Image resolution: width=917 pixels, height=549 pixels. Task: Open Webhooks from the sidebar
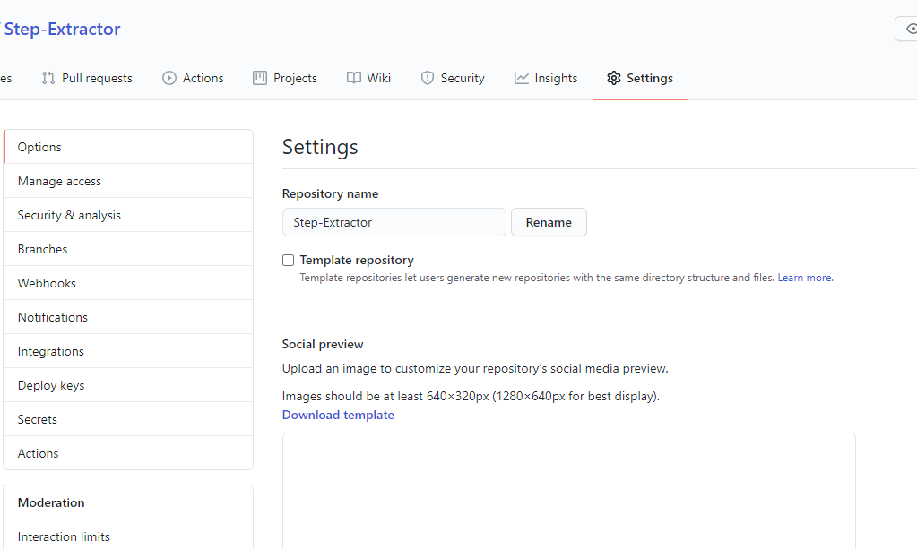point(47,283)
